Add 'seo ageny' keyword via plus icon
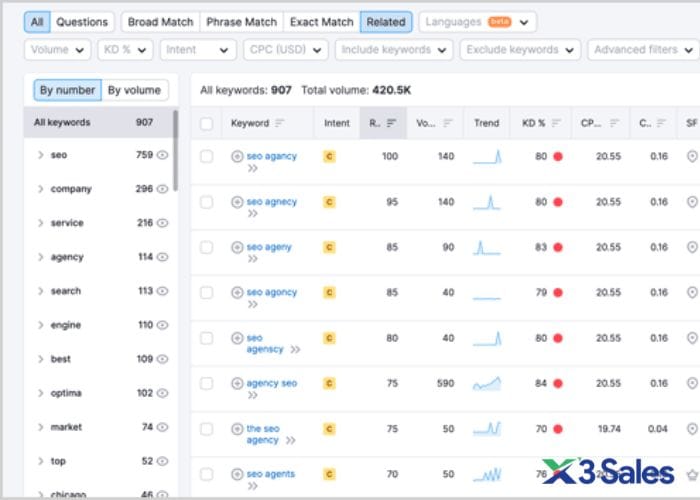 pos(237,247)
